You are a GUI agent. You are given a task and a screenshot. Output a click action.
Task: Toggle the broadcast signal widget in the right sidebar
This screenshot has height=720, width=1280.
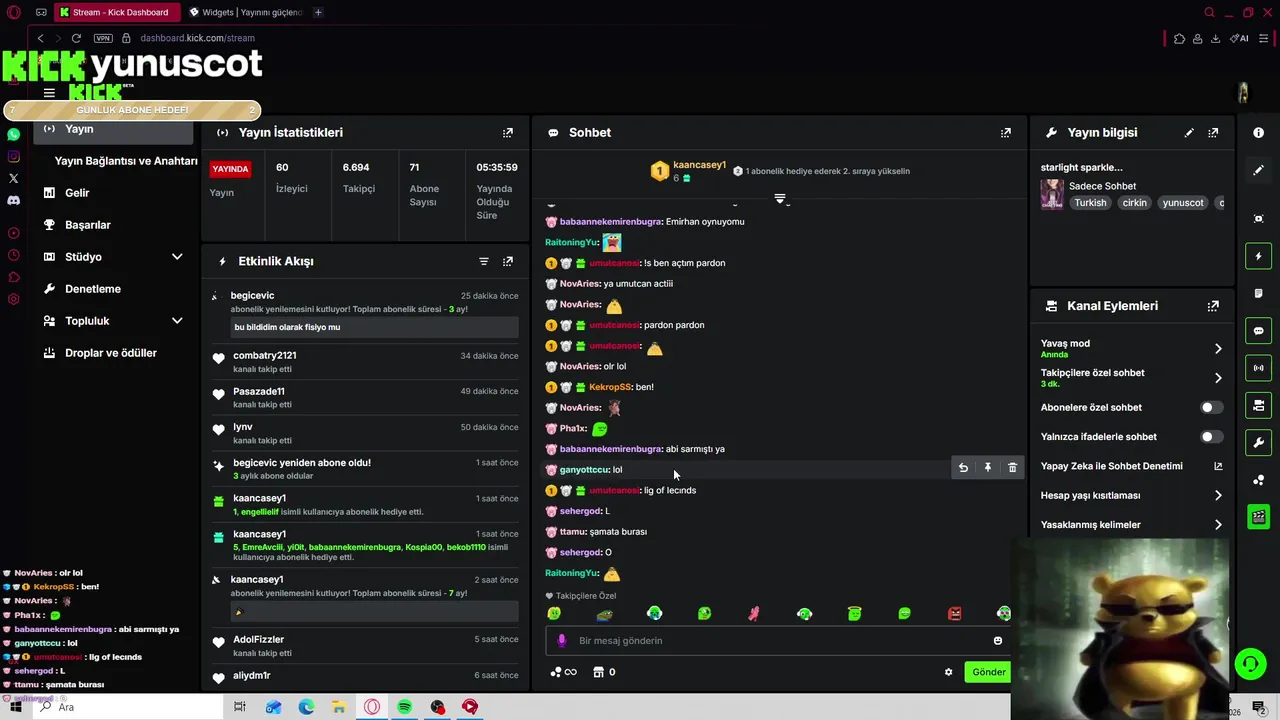click(1259, 368)
